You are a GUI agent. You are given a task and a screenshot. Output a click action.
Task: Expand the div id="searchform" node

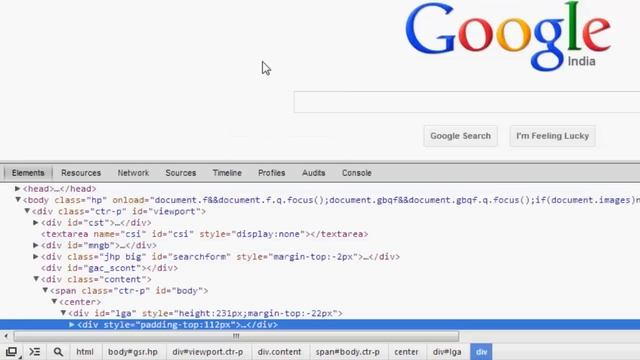point(36,257)
